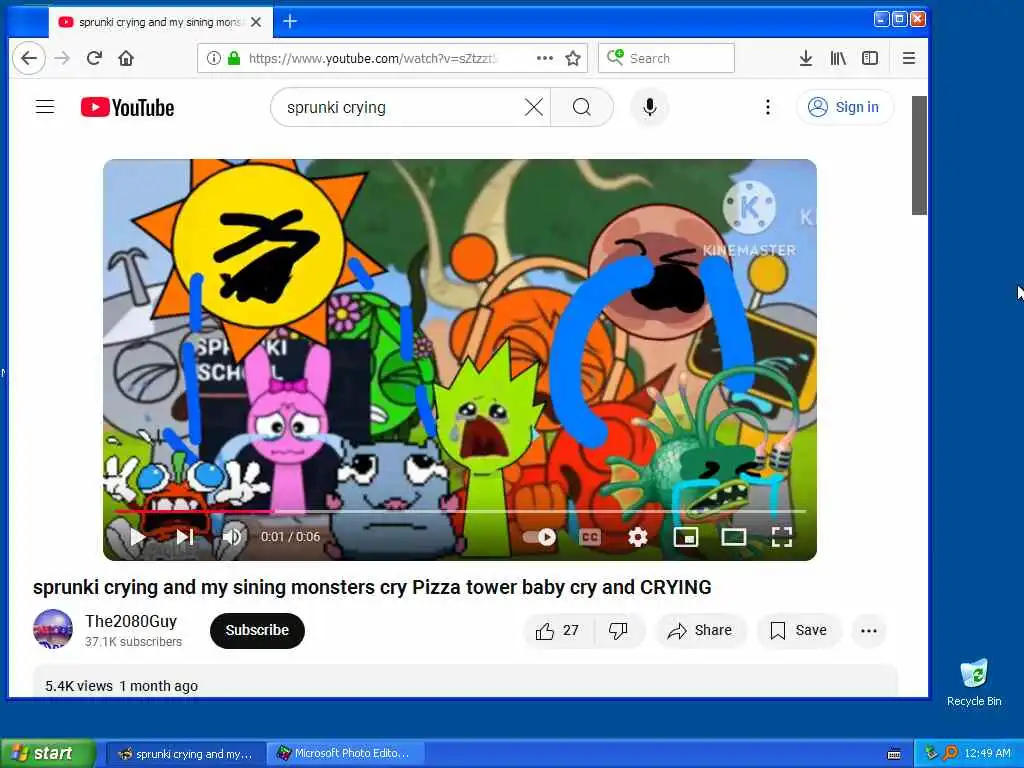Go back with the browser back arrow
The height and width of the screenshot is (768, 1024).
(x=29, y=58)
